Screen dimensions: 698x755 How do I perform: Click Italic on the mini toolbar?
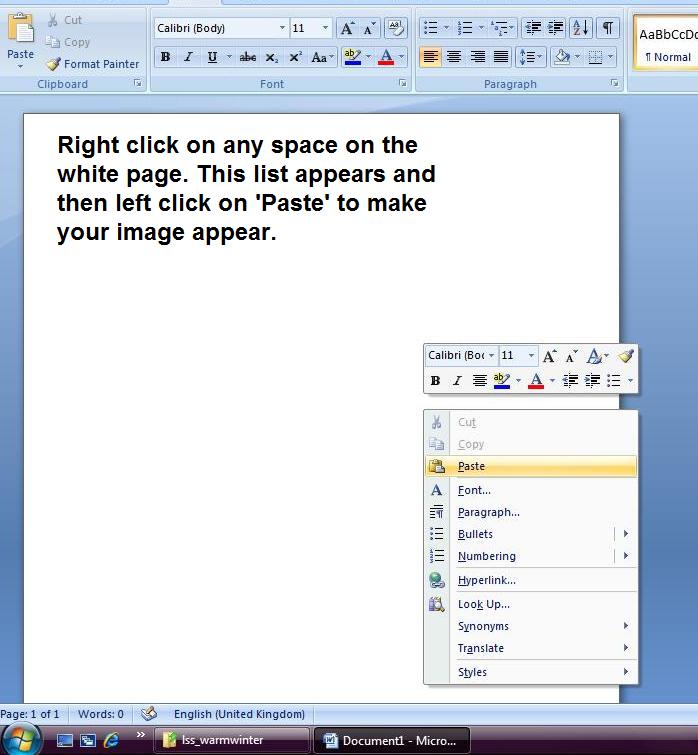457,381
